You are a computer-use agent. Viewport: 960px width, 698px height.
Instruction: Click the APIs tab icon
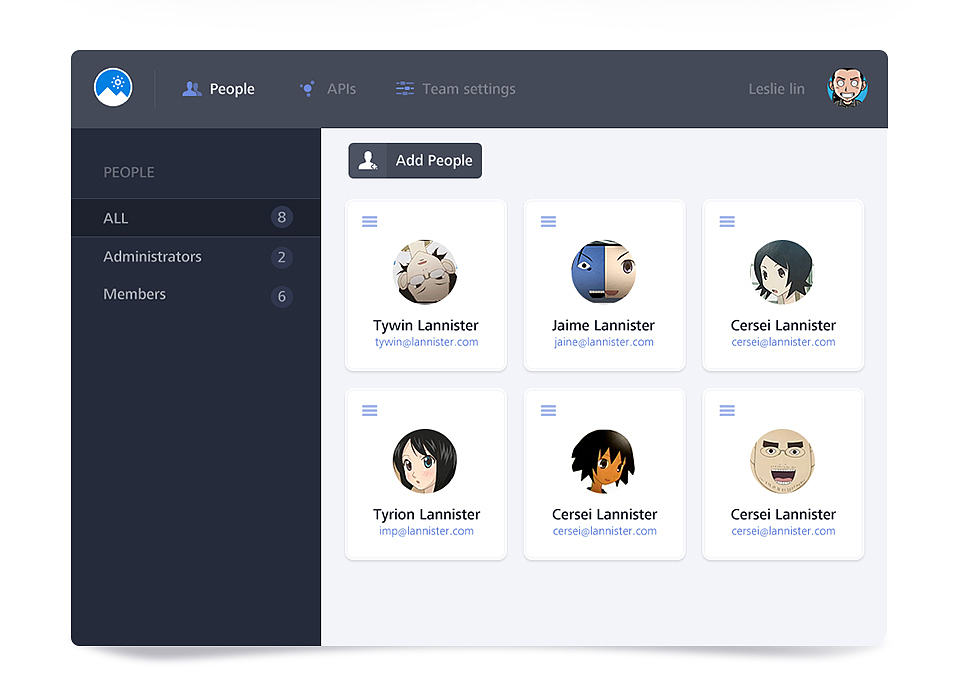(307, 89)
